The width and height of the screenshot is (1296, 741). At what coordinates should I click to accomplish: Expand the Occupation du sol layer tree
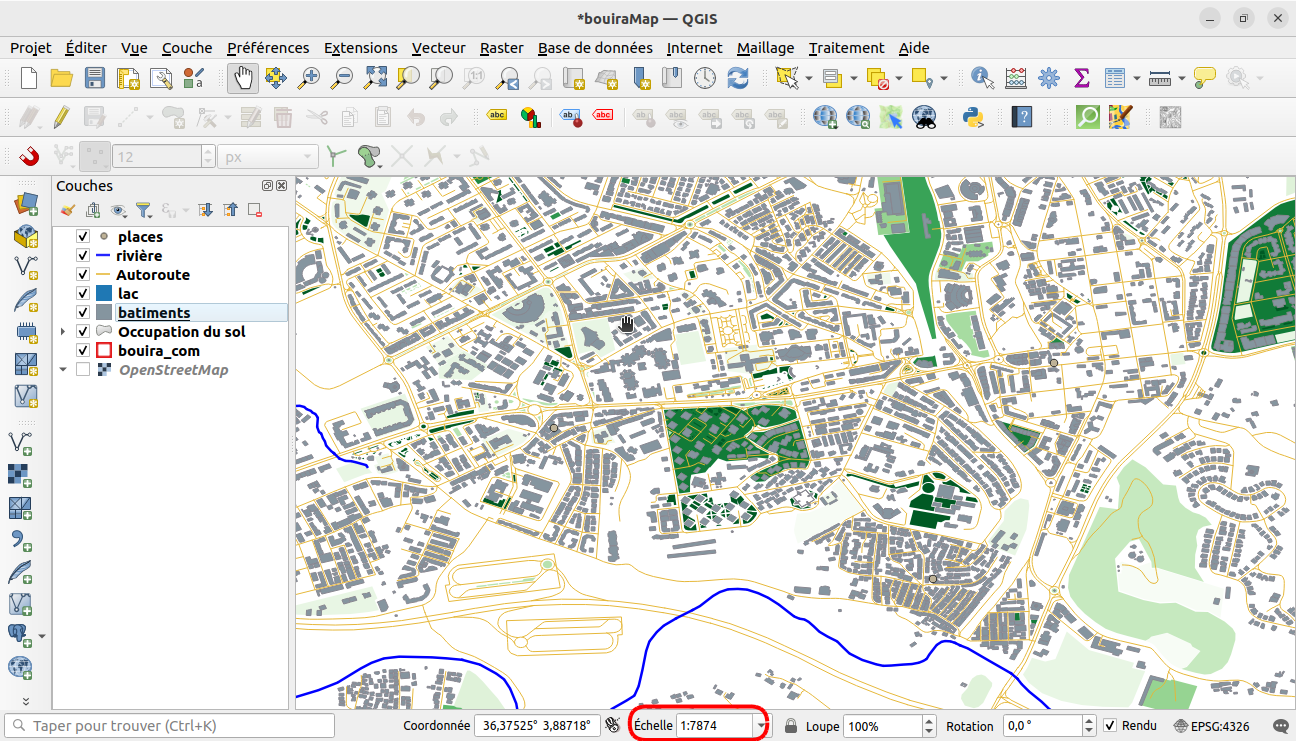pos(64,332)
